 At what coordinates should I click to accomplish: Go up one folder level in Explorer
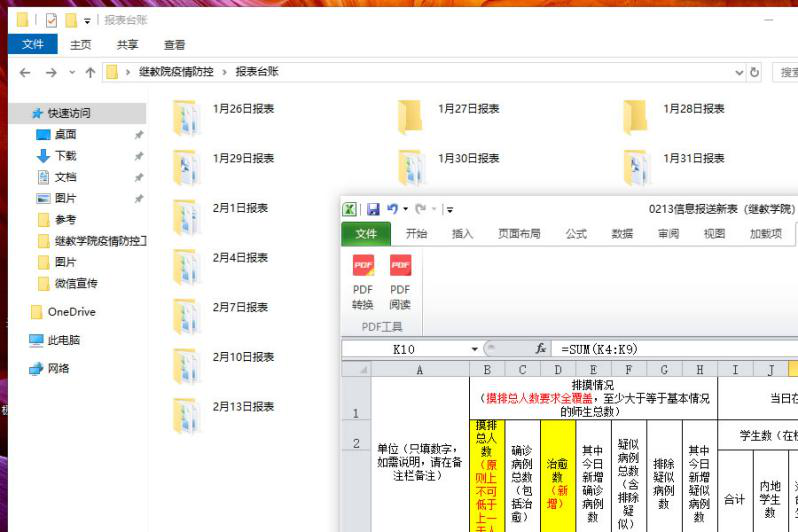(x=90, y=72)
